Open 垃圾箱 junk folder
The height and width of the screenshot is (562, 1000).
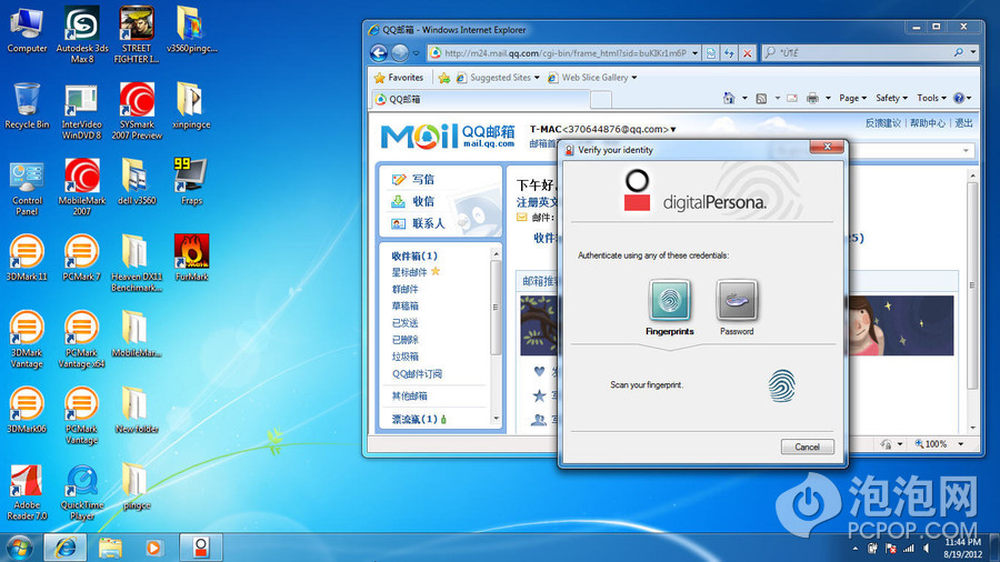405,357
